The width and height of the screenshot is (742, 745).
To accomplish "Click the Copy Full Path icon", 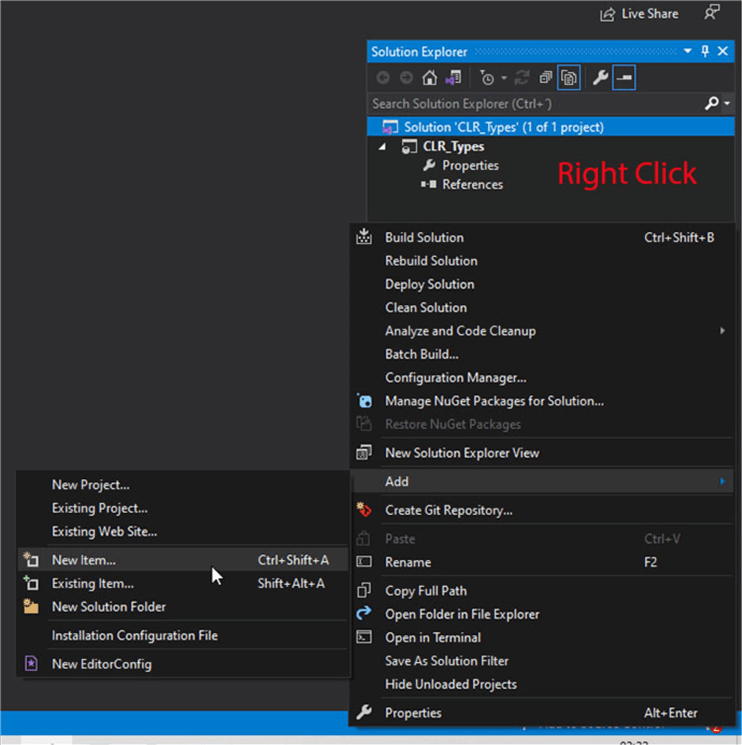I will click(364, 590).
